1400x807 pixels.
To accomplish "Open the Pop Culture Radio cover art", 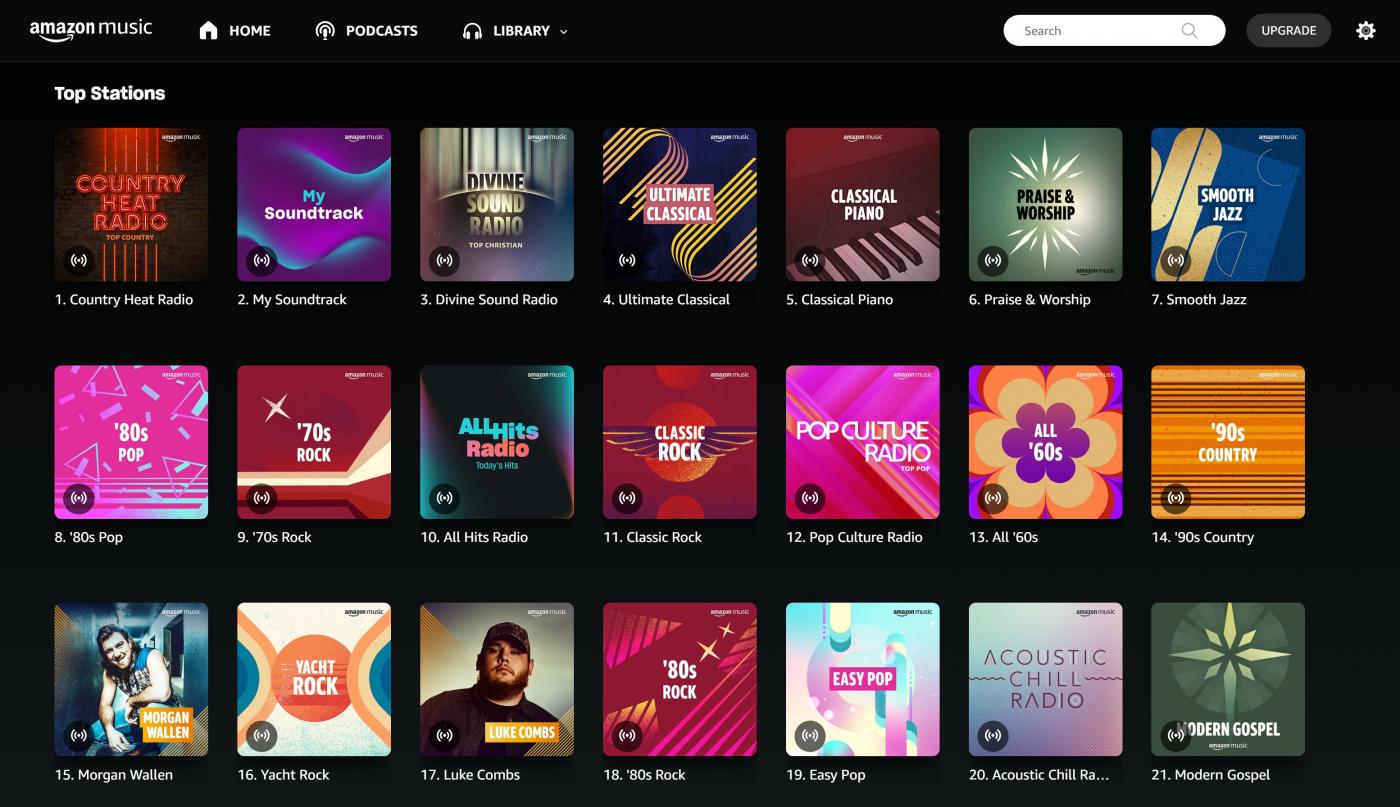I will click(x=863, y=442).
